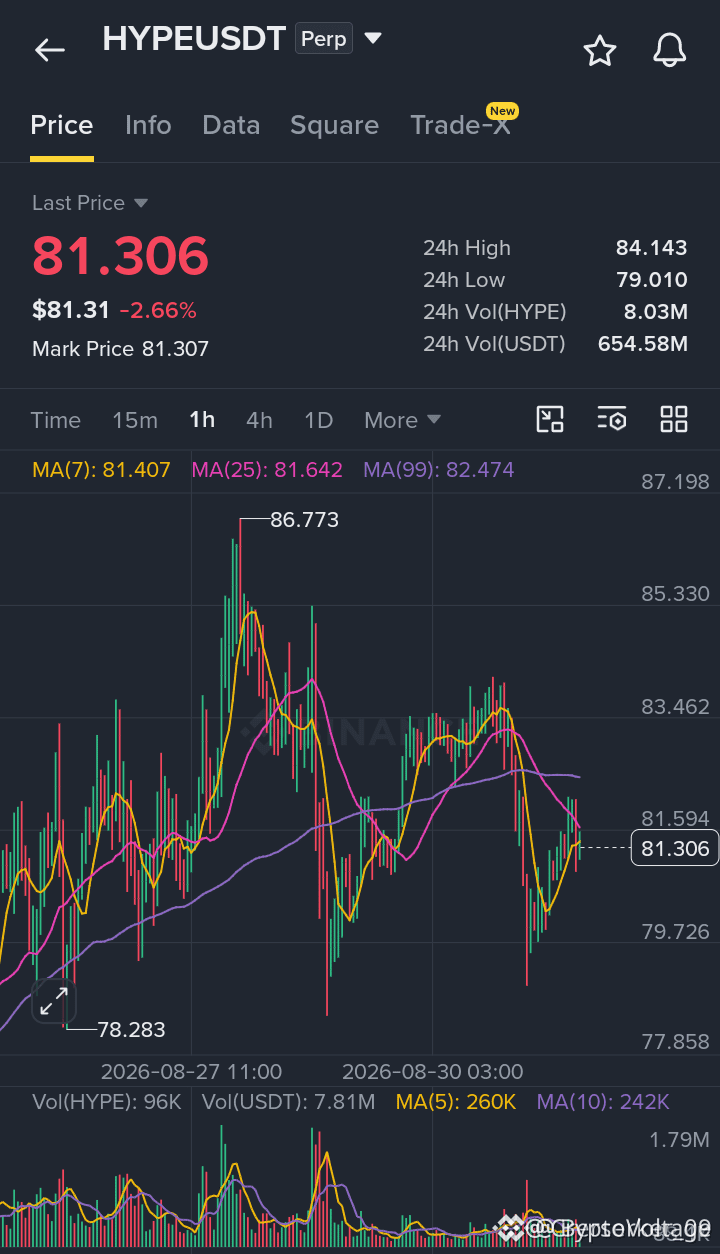Select the 1D chart interval
This screenshot has width=720, height=1254.
click(318, 420)
